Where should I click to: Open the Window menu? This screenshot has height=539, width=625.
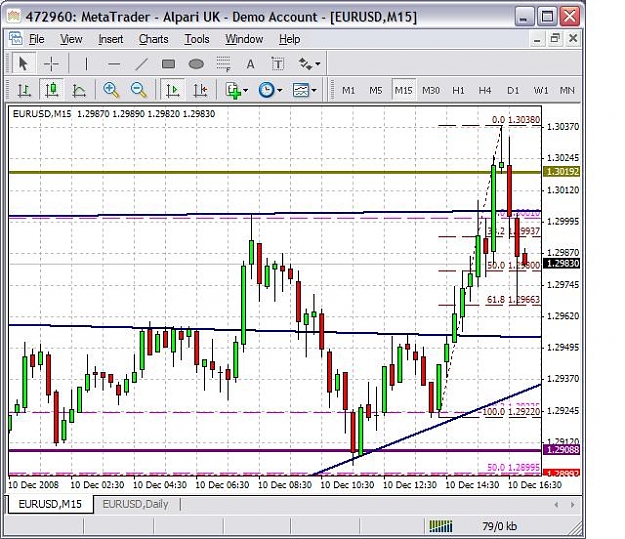click(244, 39)
